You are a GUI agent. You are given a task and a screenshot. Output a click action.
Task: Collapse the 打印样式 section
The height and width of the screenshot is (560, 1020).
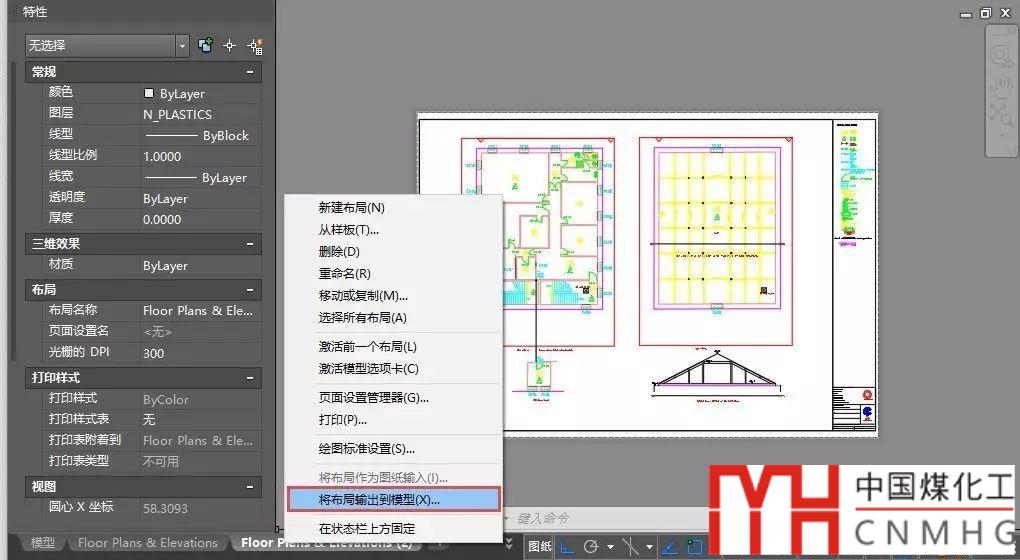click(x=249, y=378)
